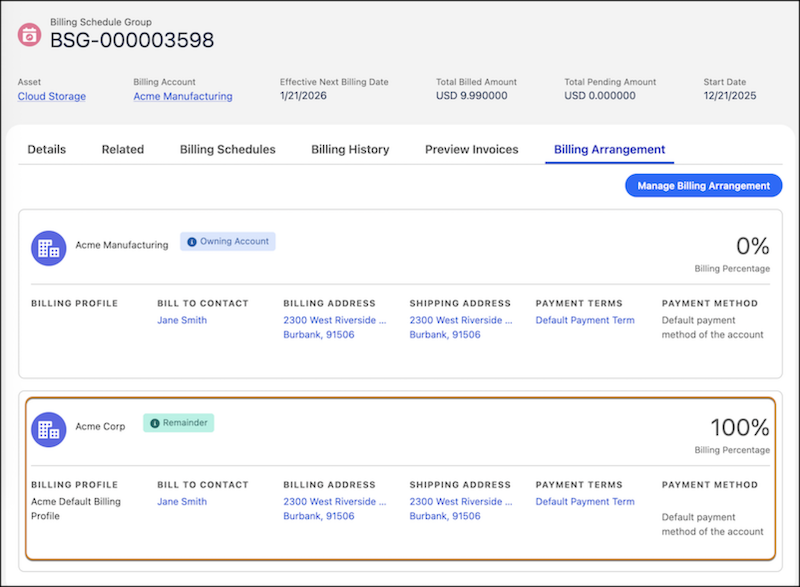Click the info icon in Remainder badge

click(155, 423)
